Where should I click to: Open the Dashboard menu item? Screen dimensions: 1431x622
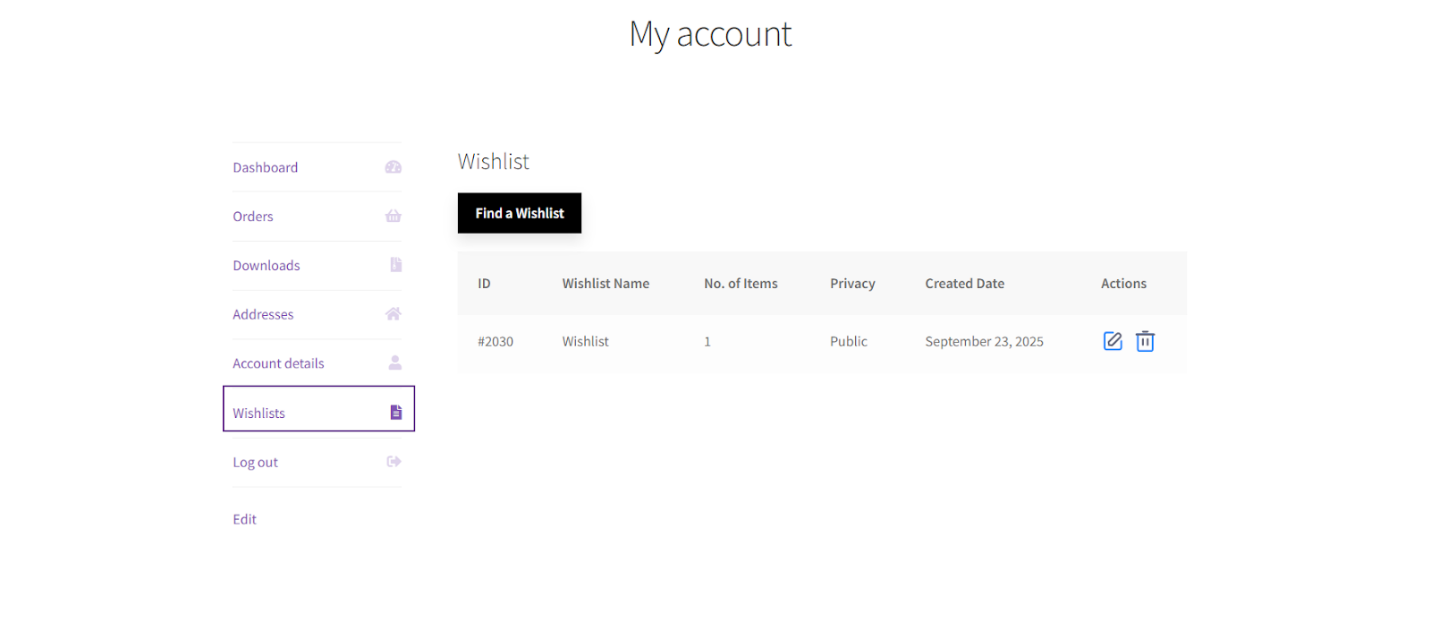click(x=265, y=167)
